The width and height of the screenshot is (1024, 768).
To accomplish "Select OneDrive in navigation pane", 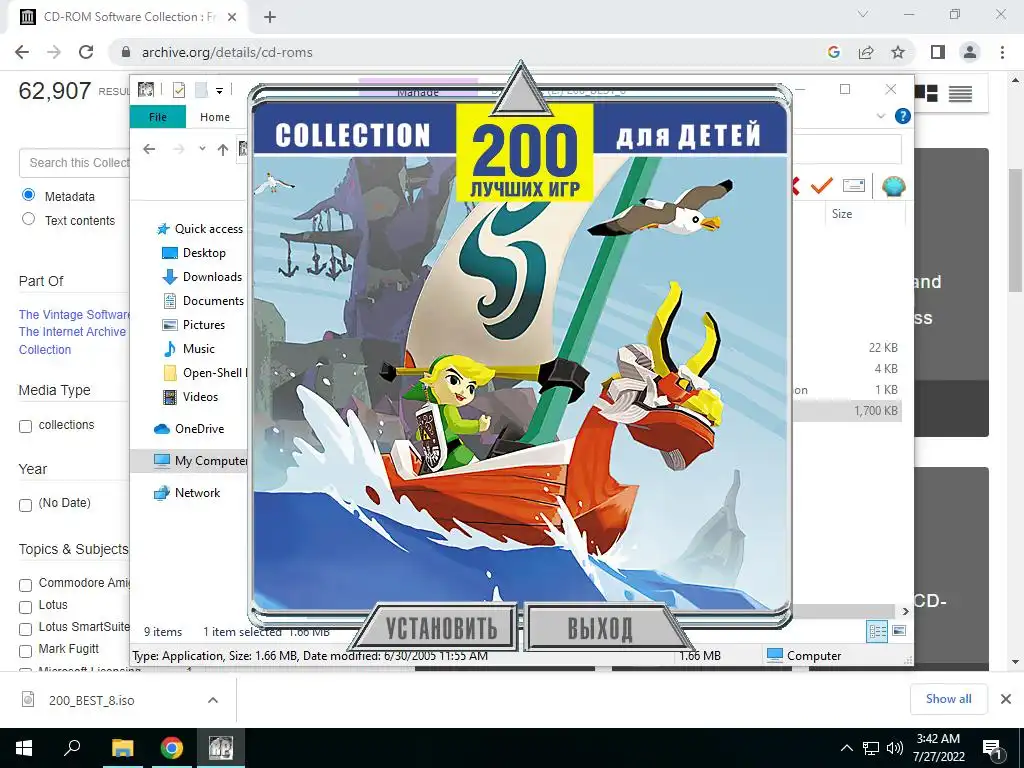I will [199, 429].
